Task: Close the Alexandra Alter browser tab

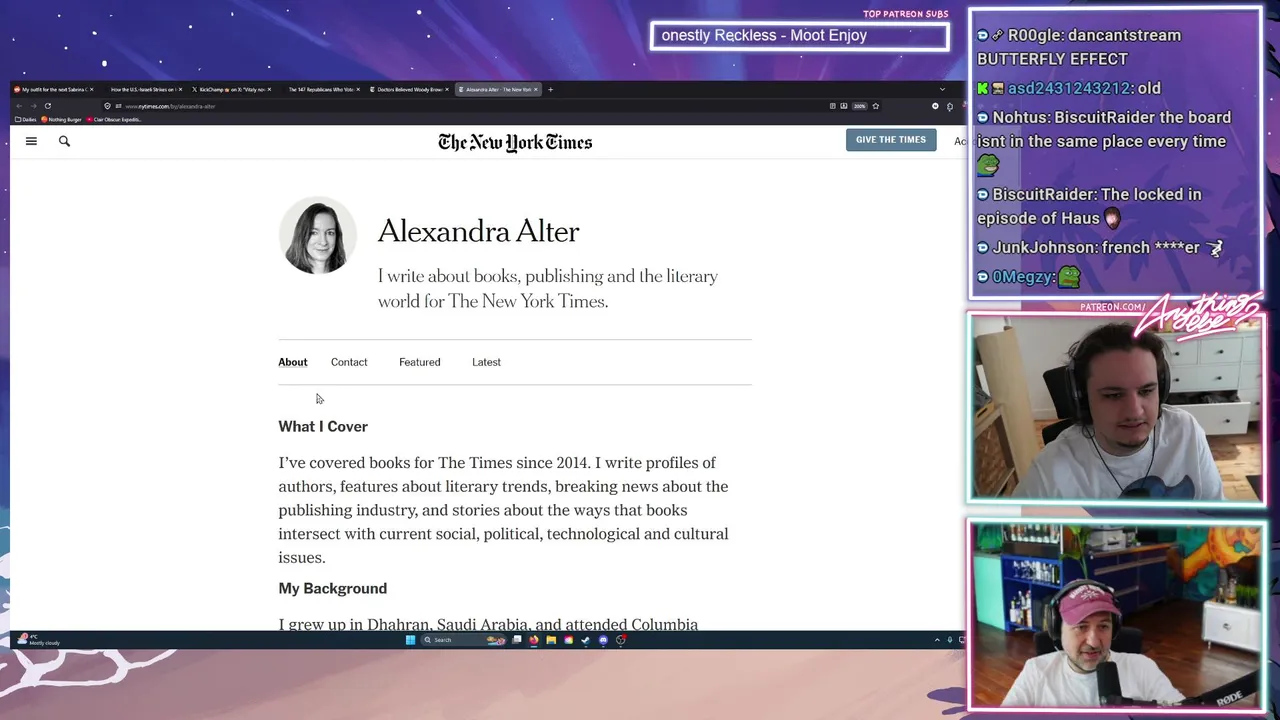Action: pos(536,89)
